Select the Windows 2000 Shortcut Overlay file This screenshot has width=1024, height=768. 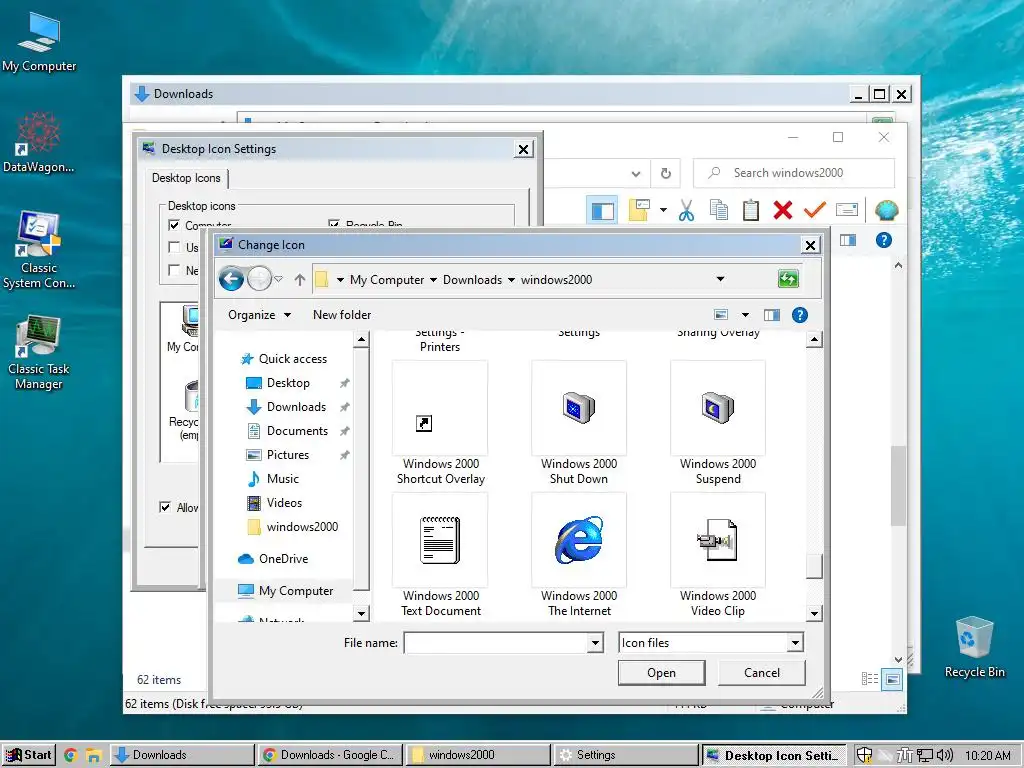click(x=440, y=423)
